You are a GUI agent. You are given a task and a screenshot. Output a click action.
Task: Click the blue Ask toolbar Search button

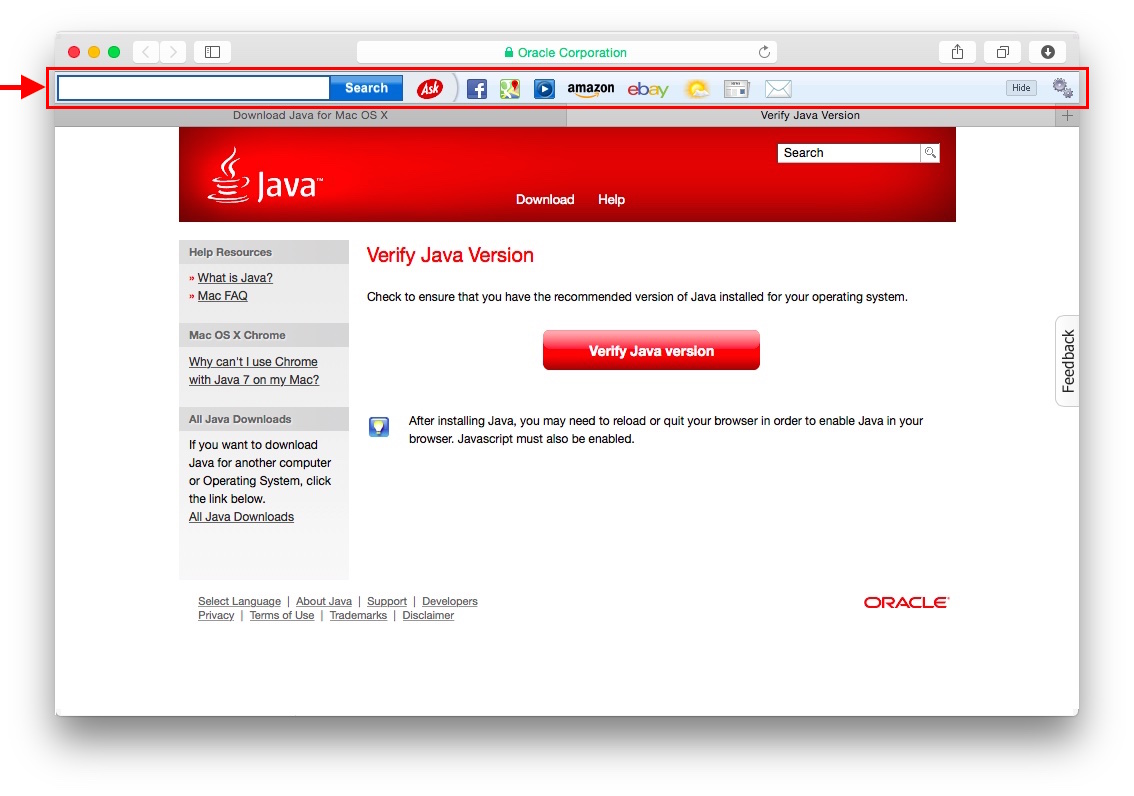click(366, 88)
